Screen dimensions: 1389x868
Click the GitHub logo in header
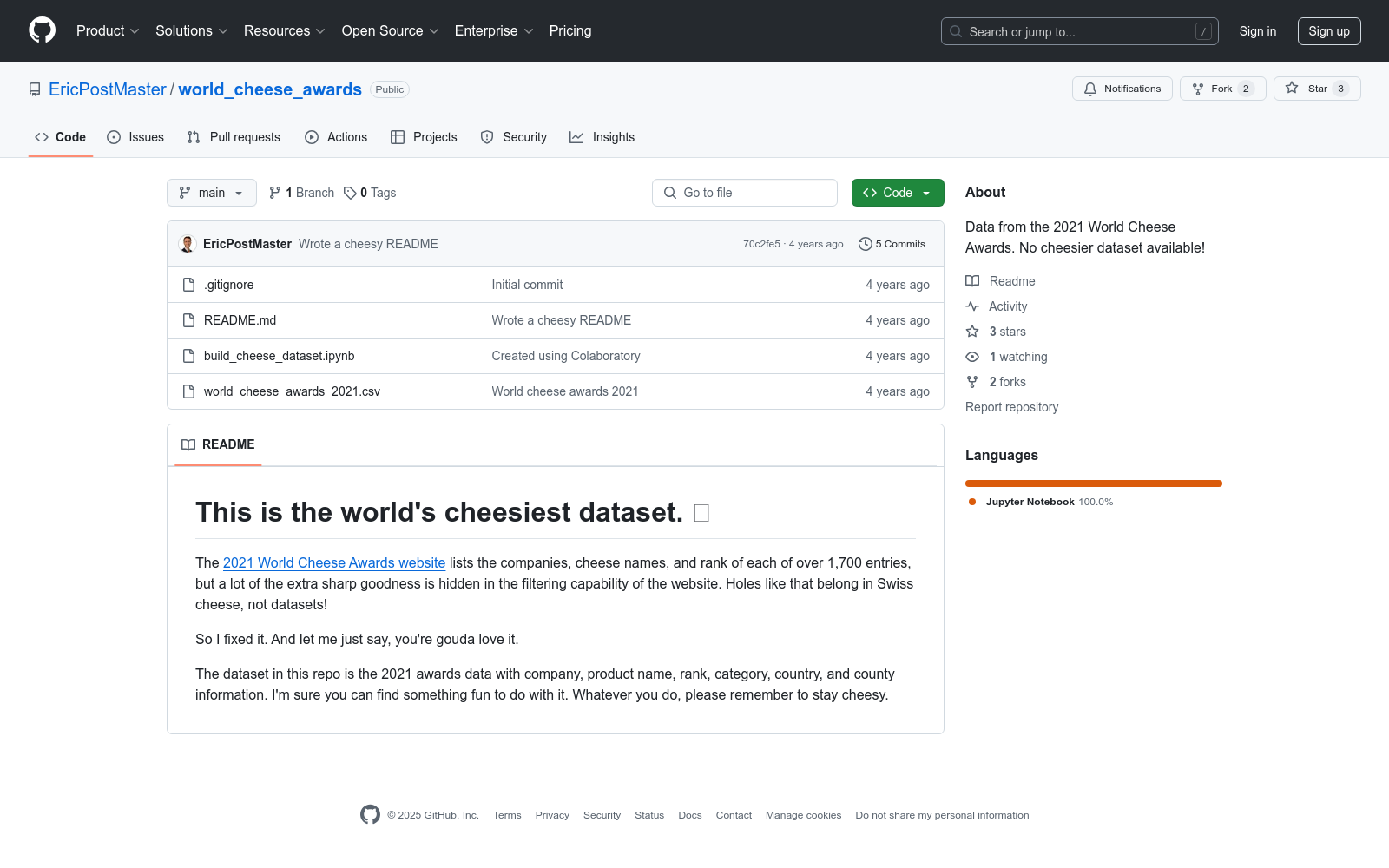42,30
